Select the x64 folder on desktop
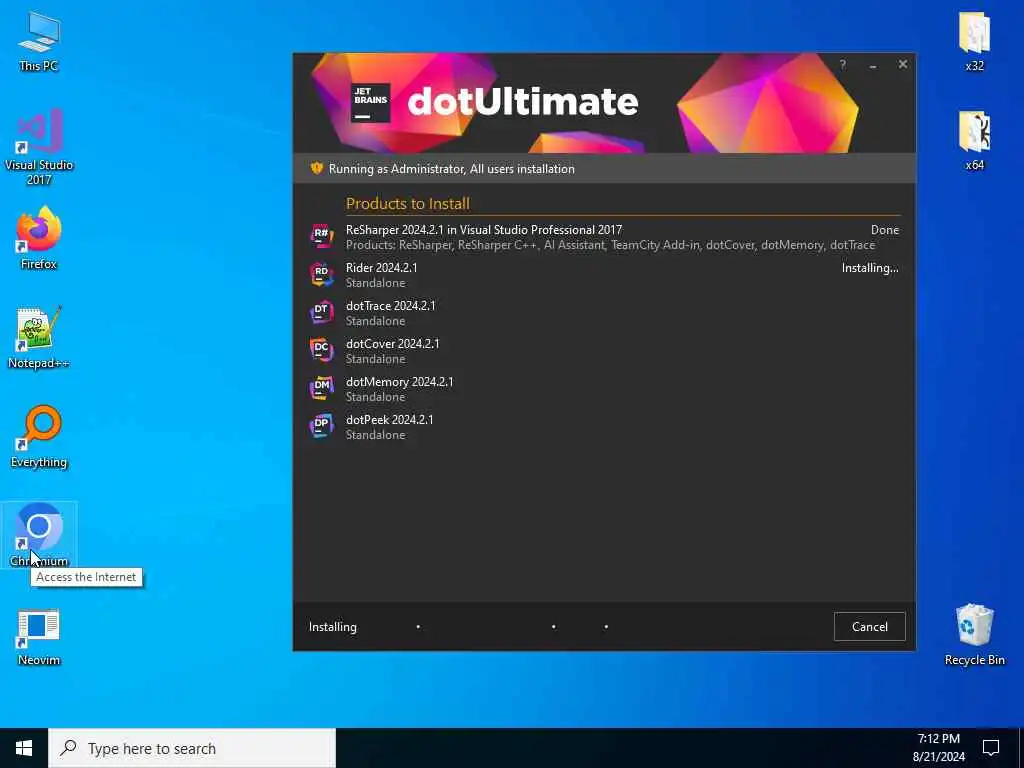Viewport: 1024px width, 768px height. point(974,140)
